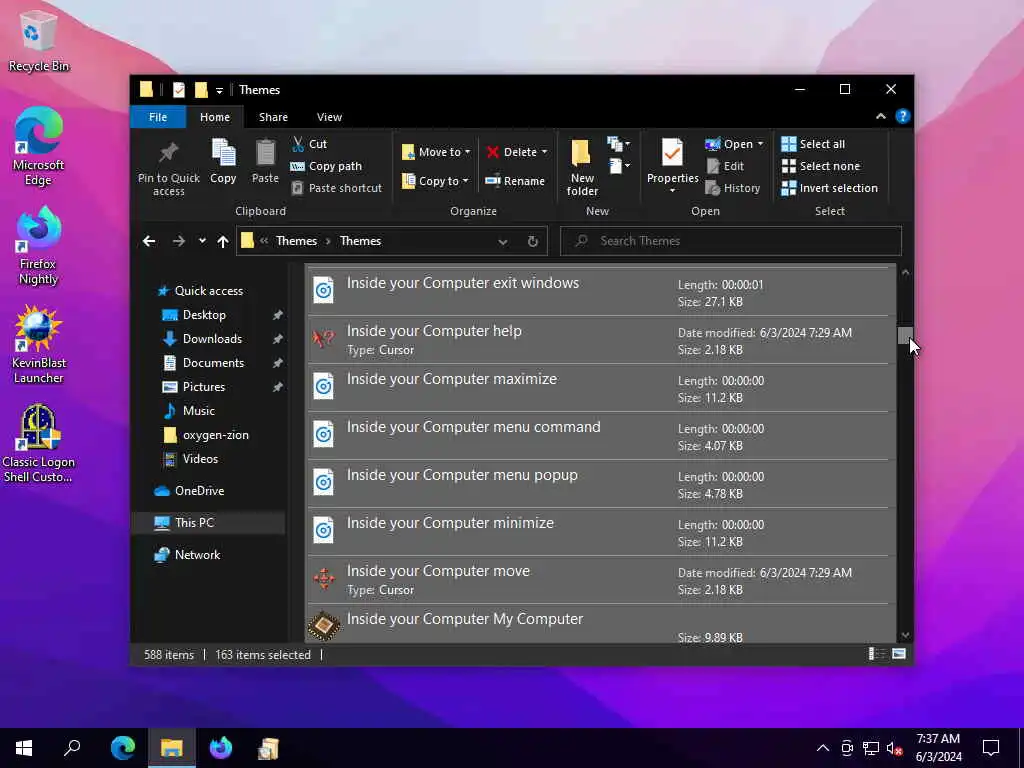
Task: Switch to large icons view in status bar
Action: (899, 654)
